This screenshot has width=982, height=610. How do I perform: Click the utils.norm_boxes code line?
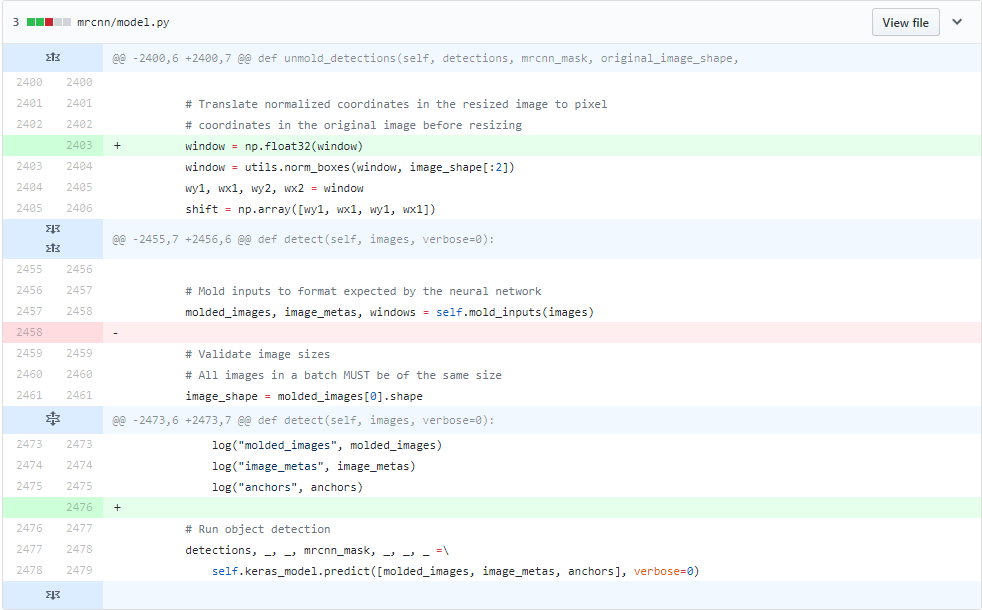click(349, 167)
